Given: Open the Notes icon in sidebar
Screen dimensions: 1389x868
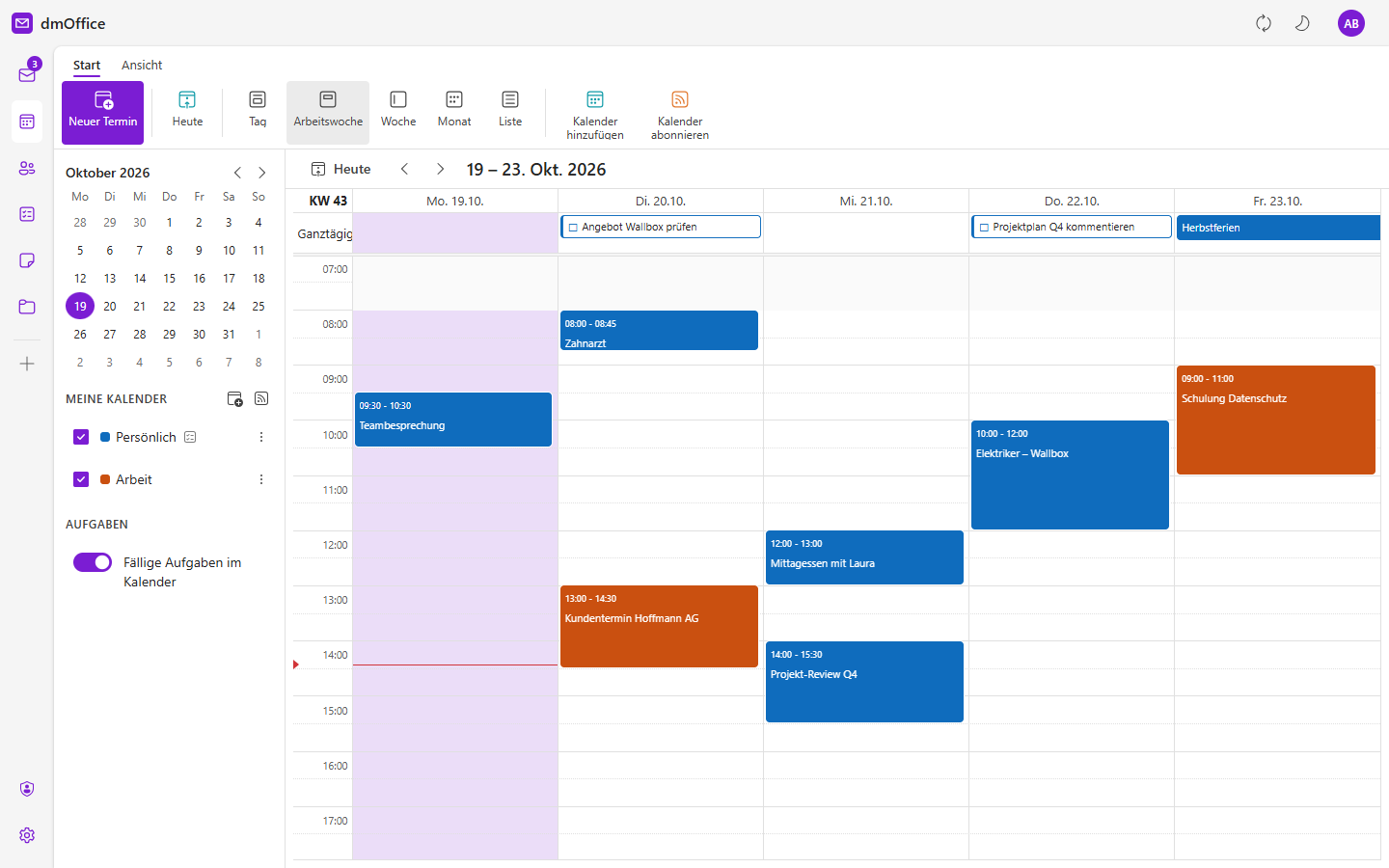Looking at the screenshot, I should [x=27, y=260].
